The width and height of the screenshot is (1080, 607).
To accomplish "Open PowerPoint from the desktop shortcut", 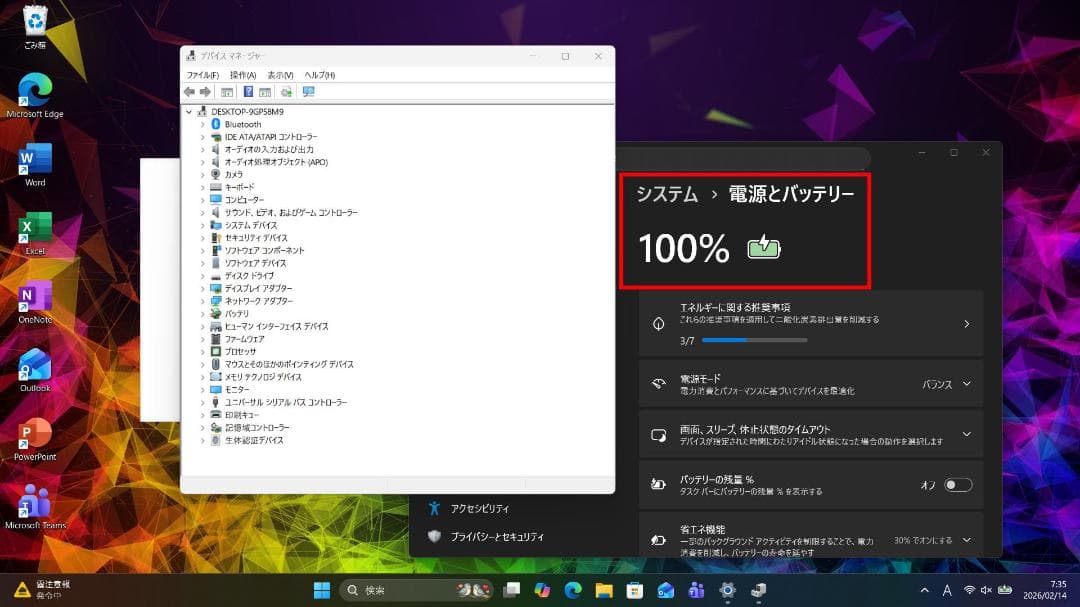I will pos(33,440).
